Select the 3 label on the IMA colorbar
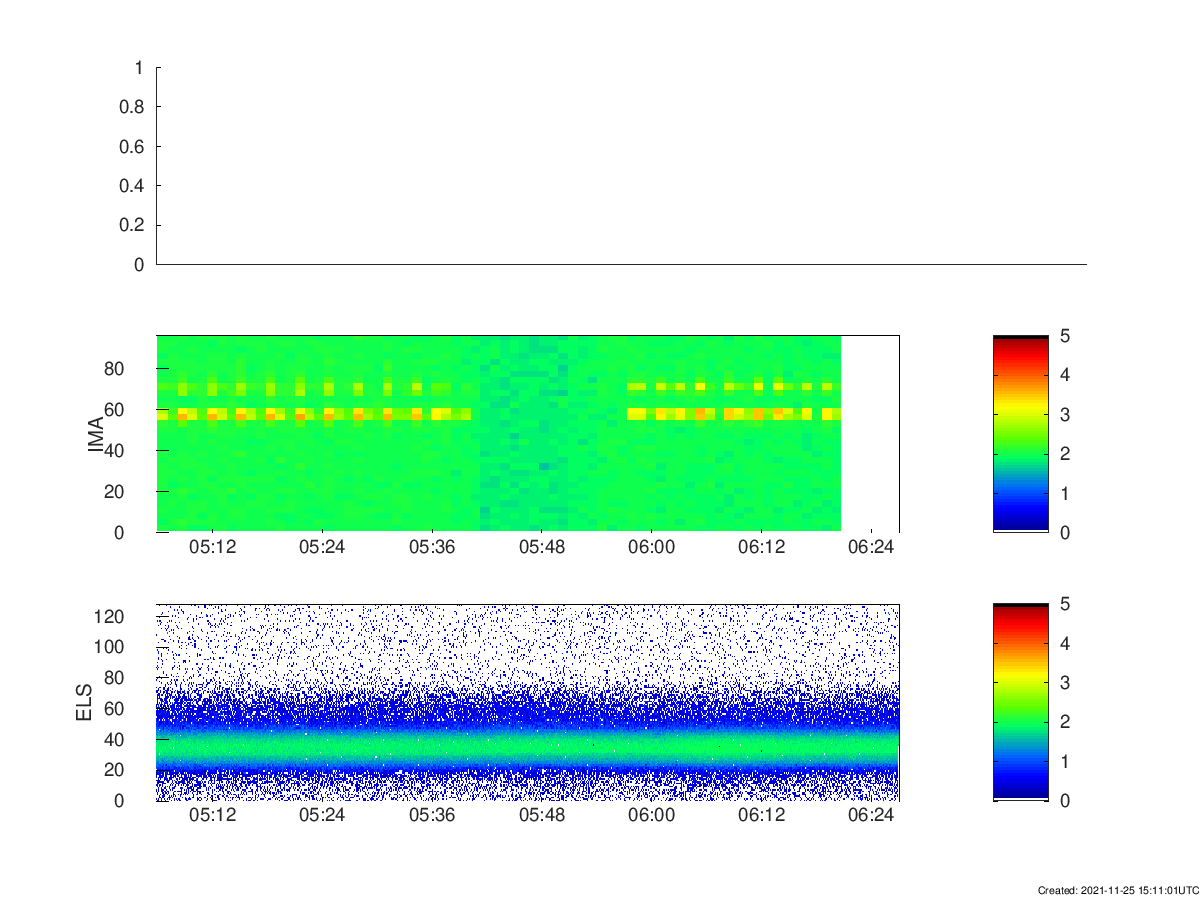Image resolution: width=1200 pixels, height=900 pixels. tap(1065, 414)
